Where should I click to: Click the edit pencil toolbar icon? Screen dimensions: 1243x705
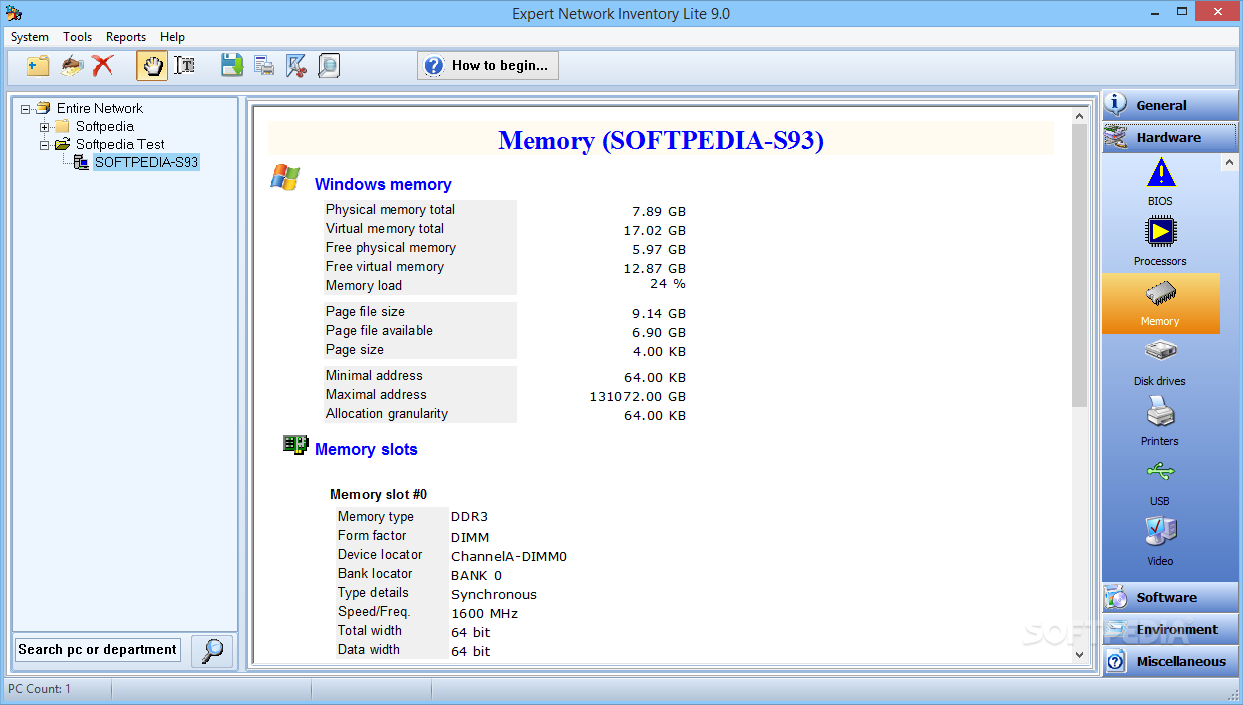pos(71,66)
